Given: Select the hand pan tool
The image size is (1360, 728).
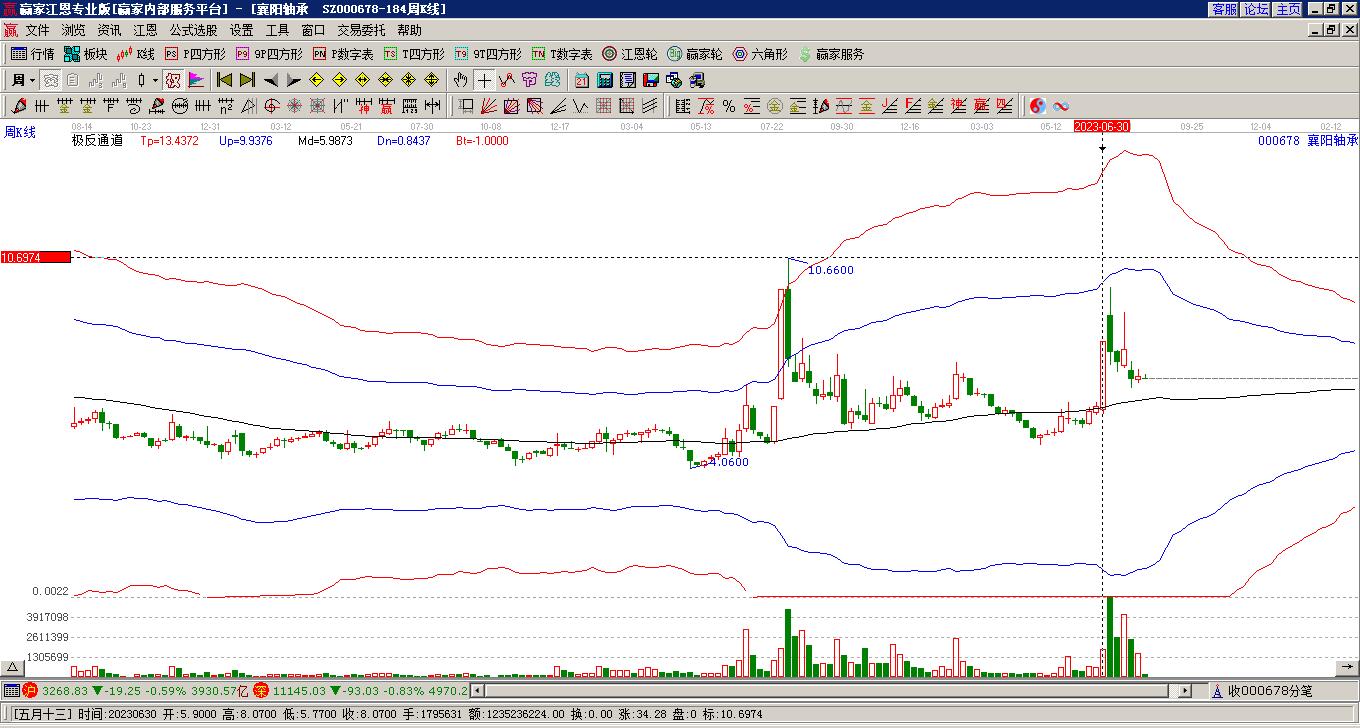Looking at the screenshot, I should (x=460, y=80).
